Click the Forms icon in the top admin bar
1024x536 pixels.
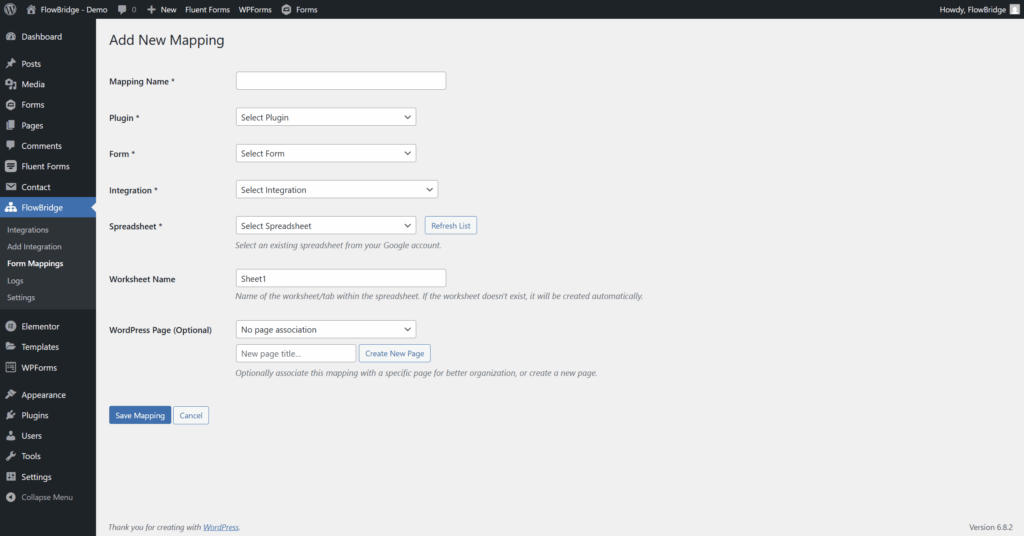pos(286,9)
